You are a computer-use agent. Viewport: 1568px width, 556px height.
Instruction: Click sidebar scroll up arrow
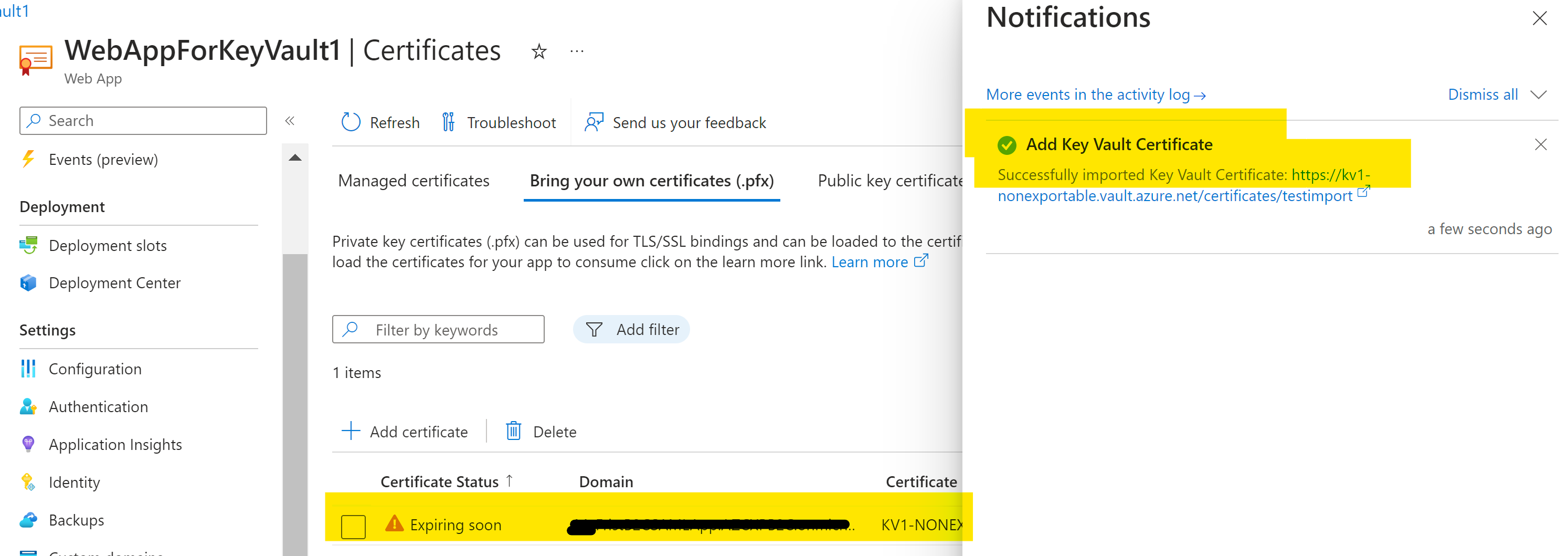(x=295, y=158)
